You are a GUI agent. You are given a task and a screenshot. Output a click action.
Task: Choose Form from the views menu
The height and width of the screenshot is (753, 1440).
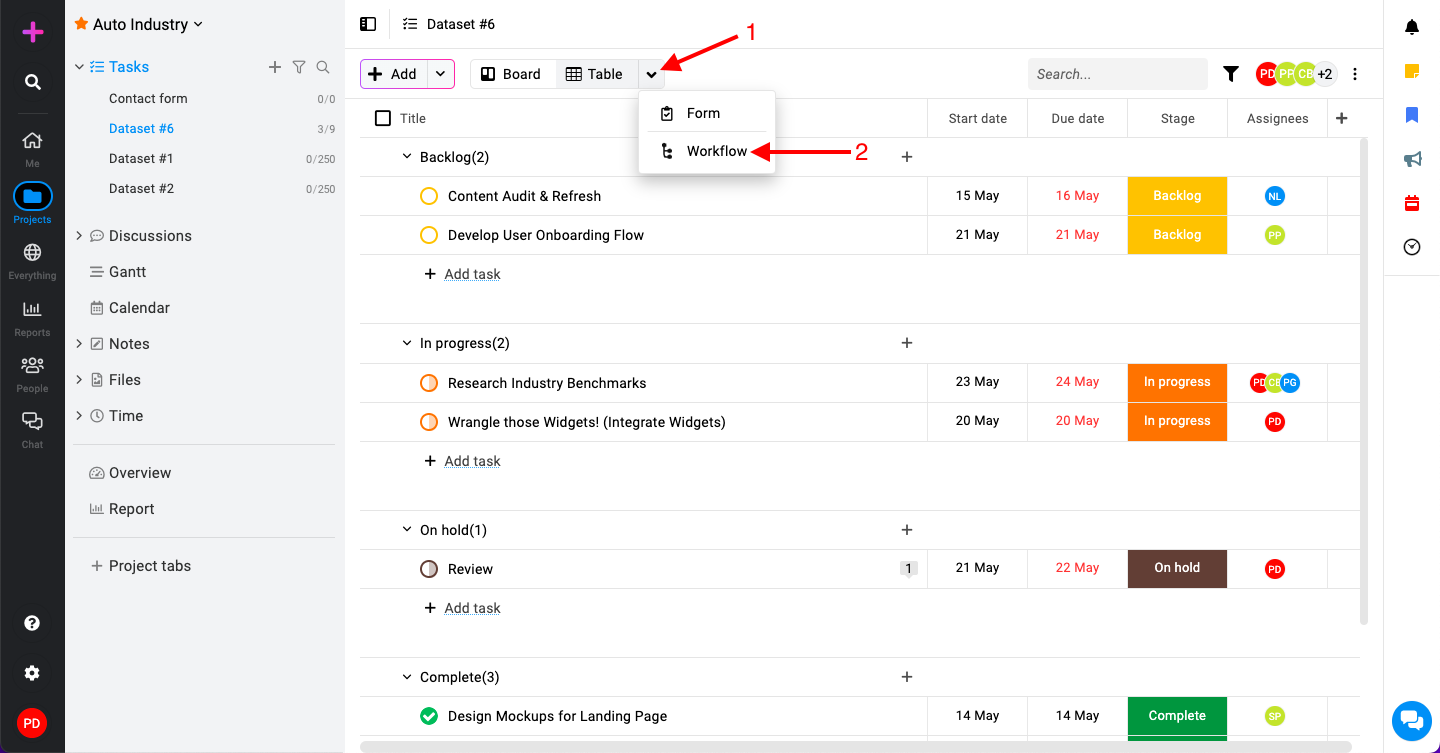tap(707, 113)
